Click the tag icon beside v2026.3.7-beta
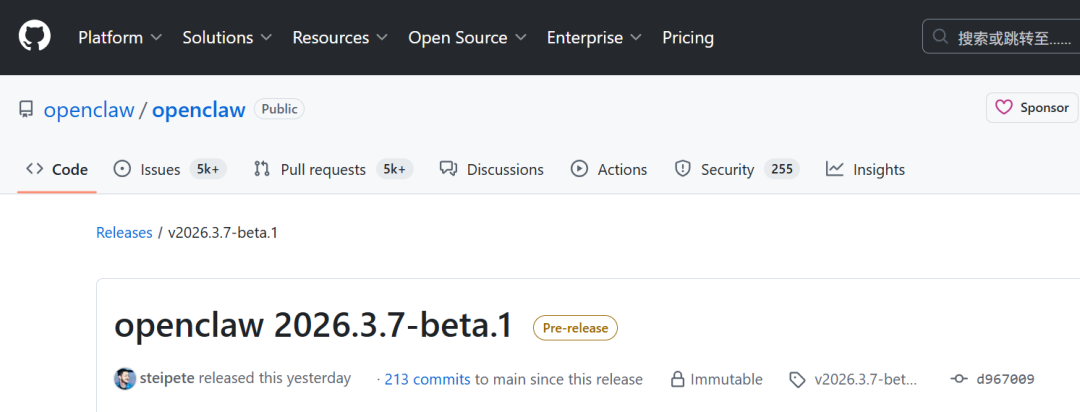This screenshot has width=1080, height=412. point(797,380)
